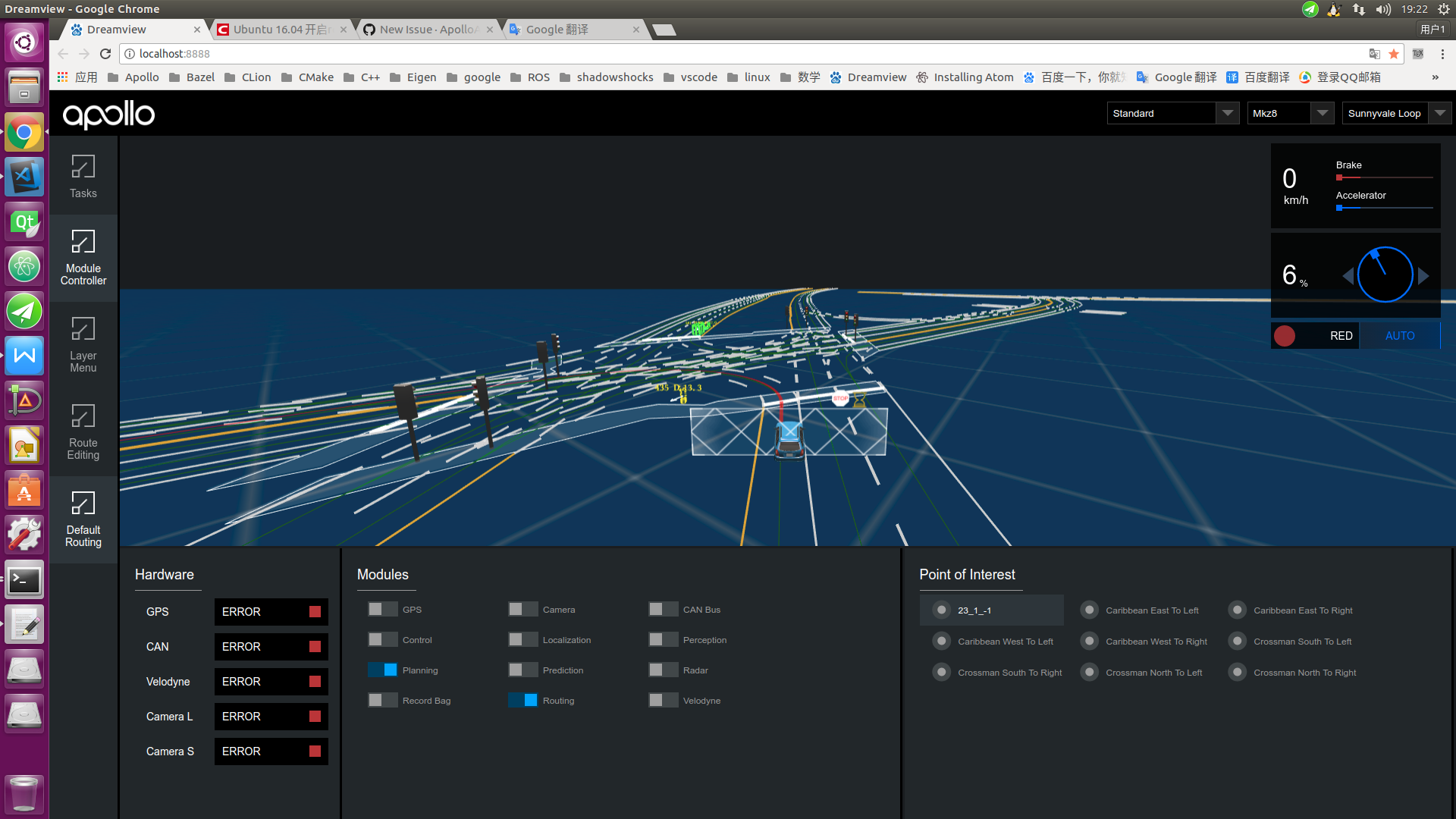
Task: Toggle the Planning module switch off
Action: [x=383, y=670]
